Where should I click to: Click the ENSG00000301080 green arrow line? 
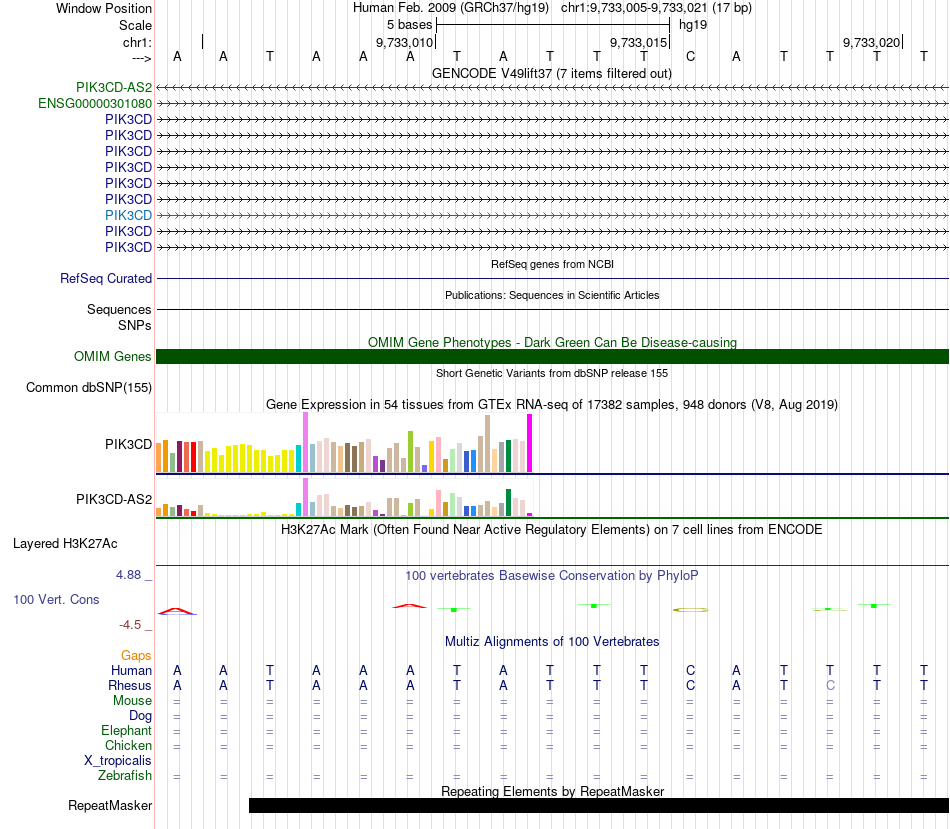pos(552,104)
